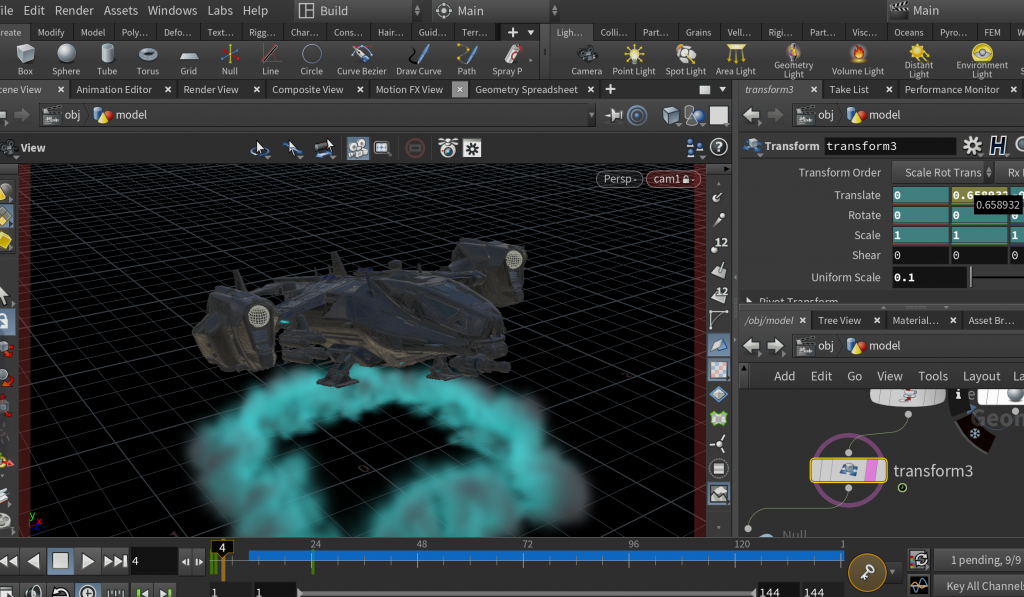Add a Spot Light
Screen dimensions: 1024x597
tap(686, 59)
